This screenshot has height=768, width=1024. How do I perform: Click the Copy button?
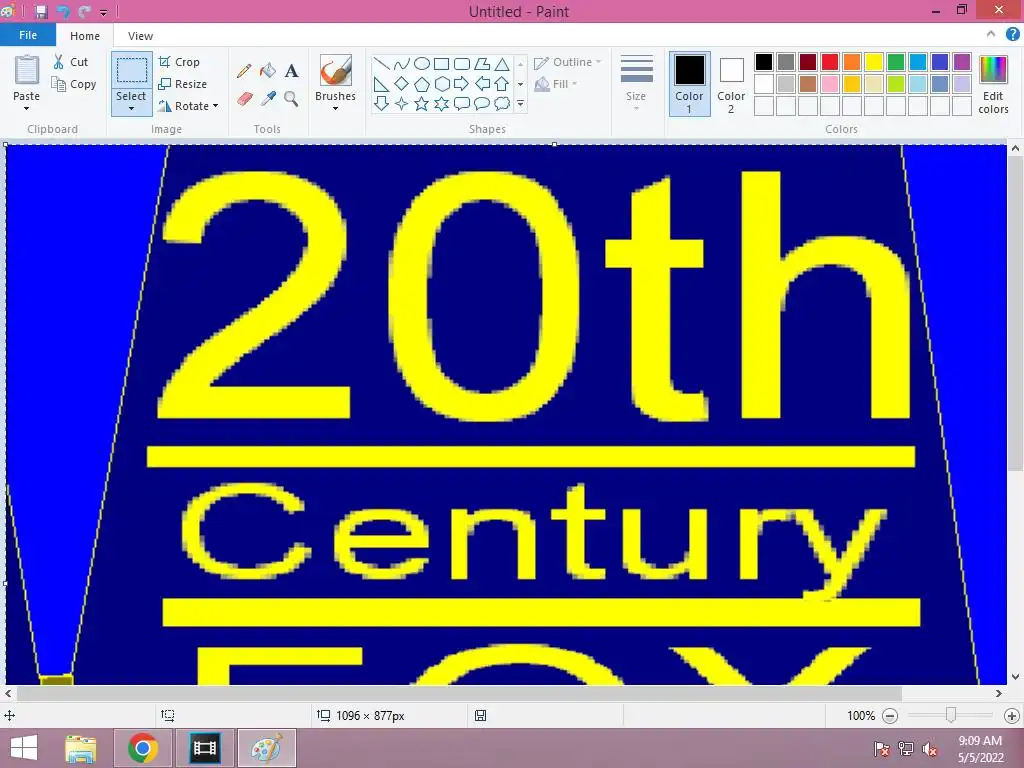[x=74, y=84]
